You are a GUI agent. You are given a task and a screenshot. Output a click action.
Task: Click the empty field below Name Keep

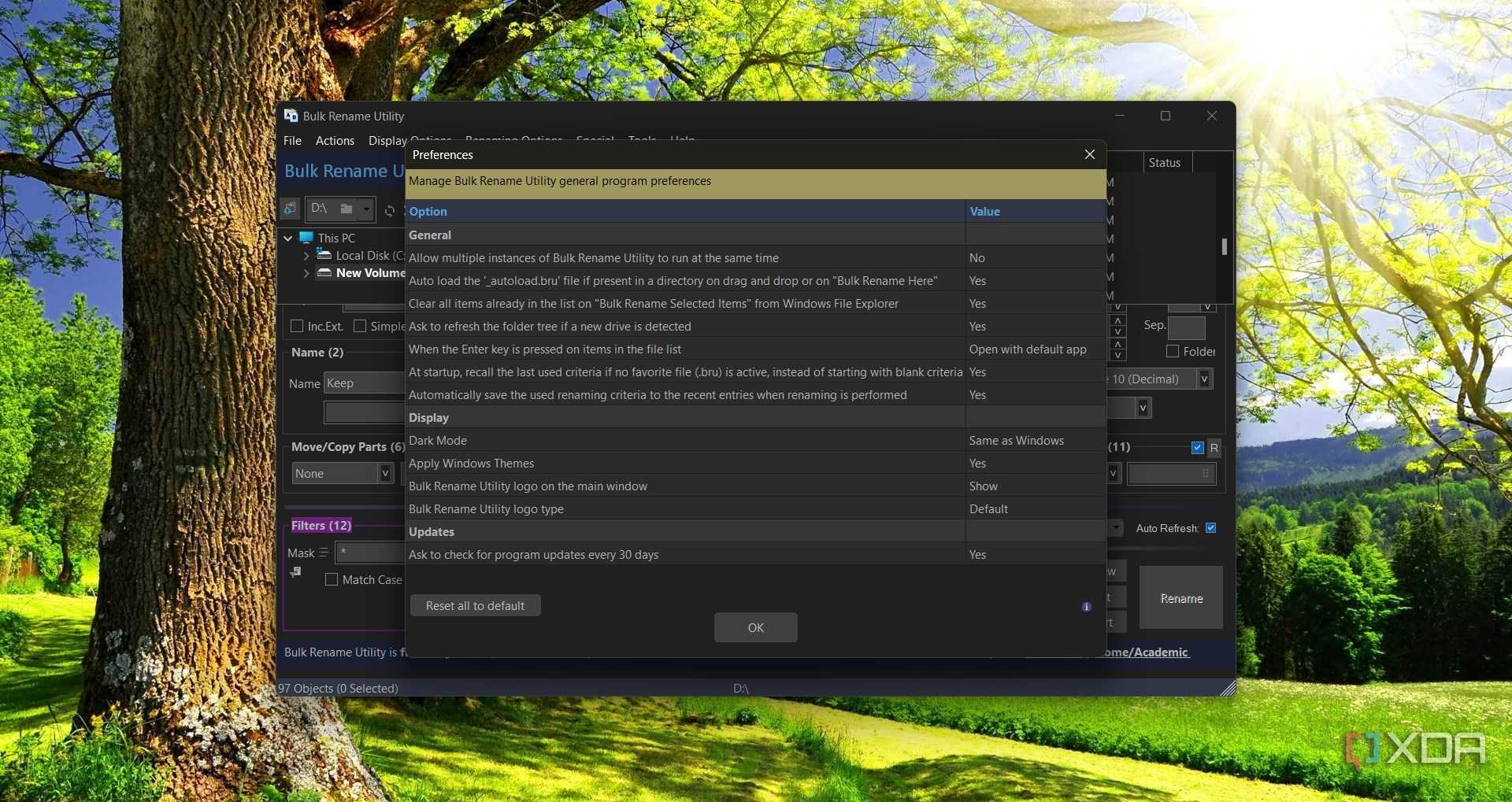click(x=365, y=412)
